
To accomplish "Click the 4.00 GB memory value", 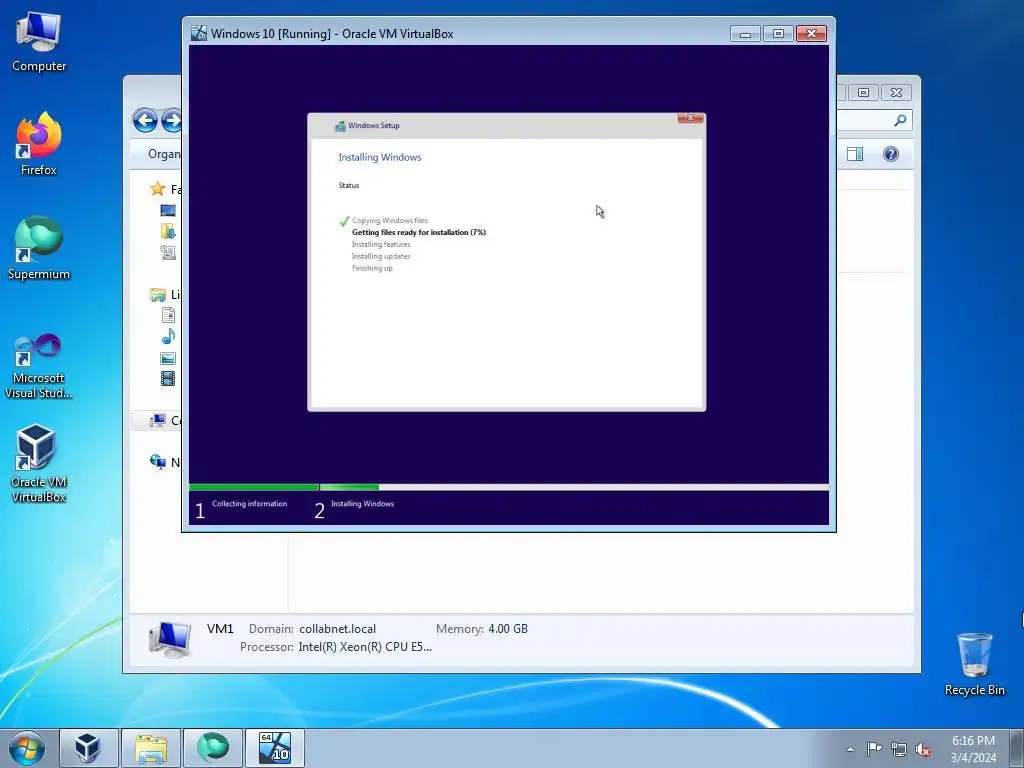I will [508, 629].
